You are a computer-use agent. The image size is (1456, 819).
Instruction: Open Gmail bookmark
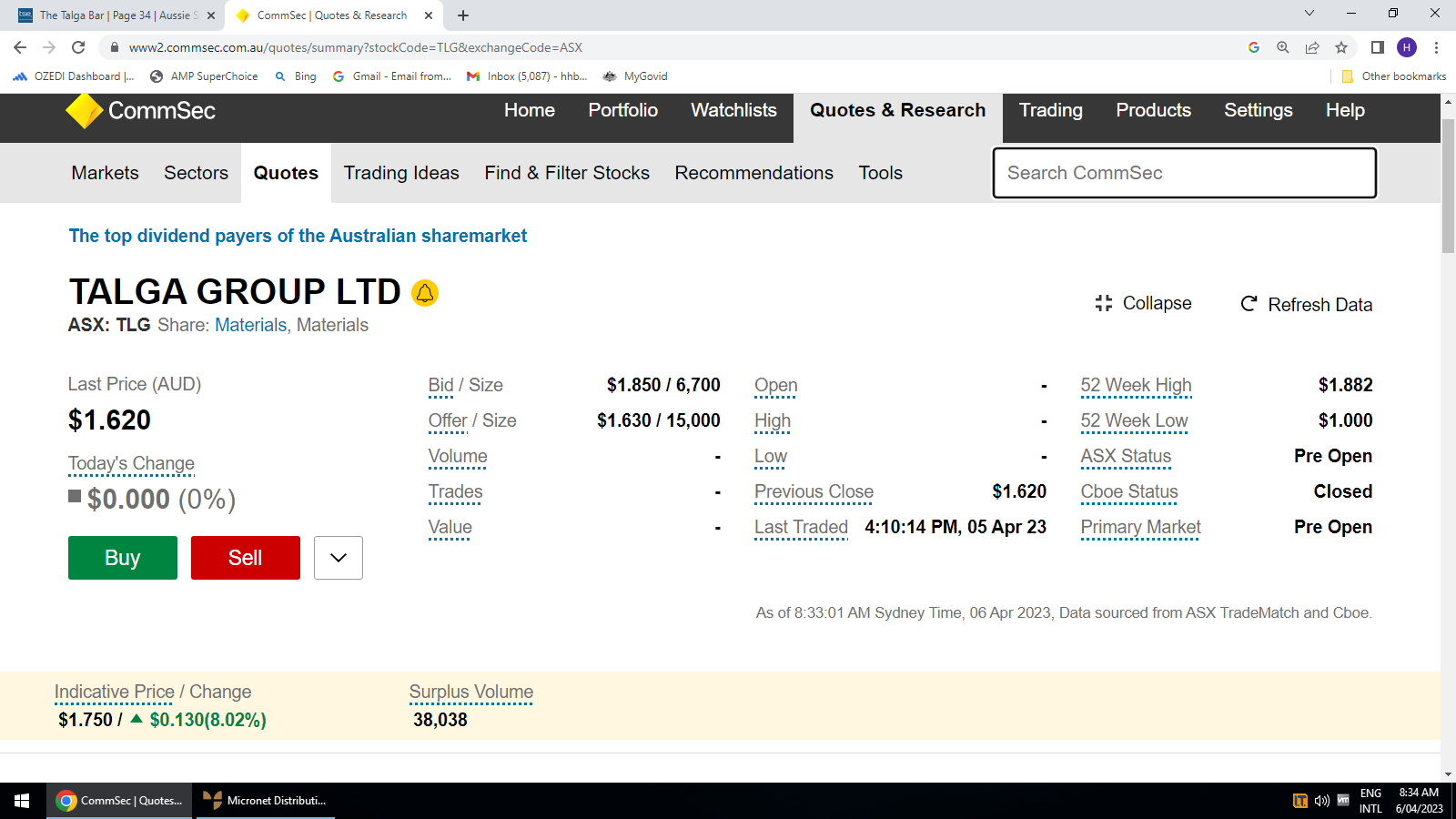392,76
